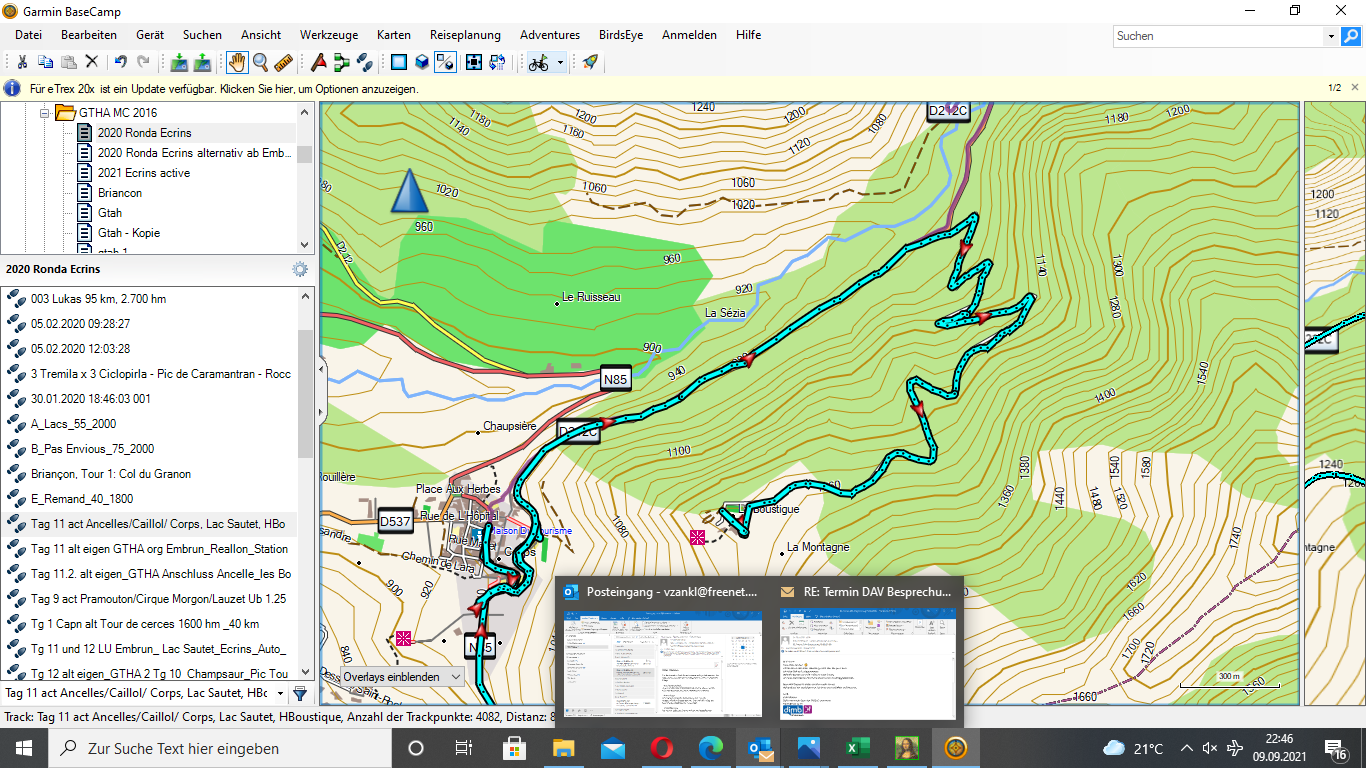The image size is (1366, 768).
Task: Switch to 2D map view
Action: click(x=399, y=63)
